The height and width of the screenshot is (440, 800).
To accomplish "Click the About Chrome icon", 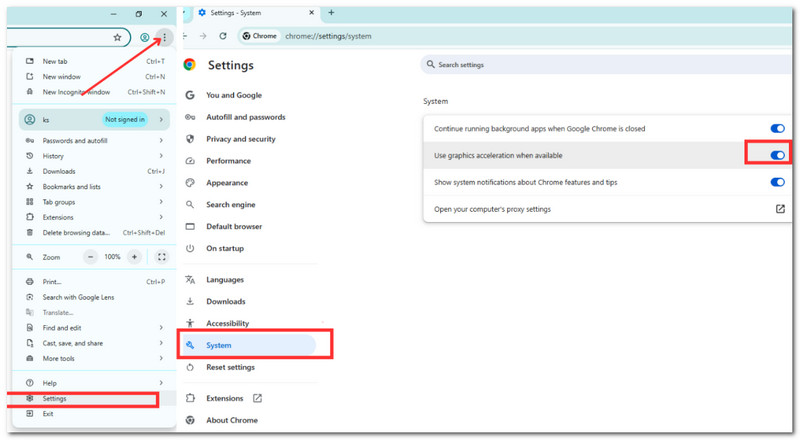I will 190,420.
